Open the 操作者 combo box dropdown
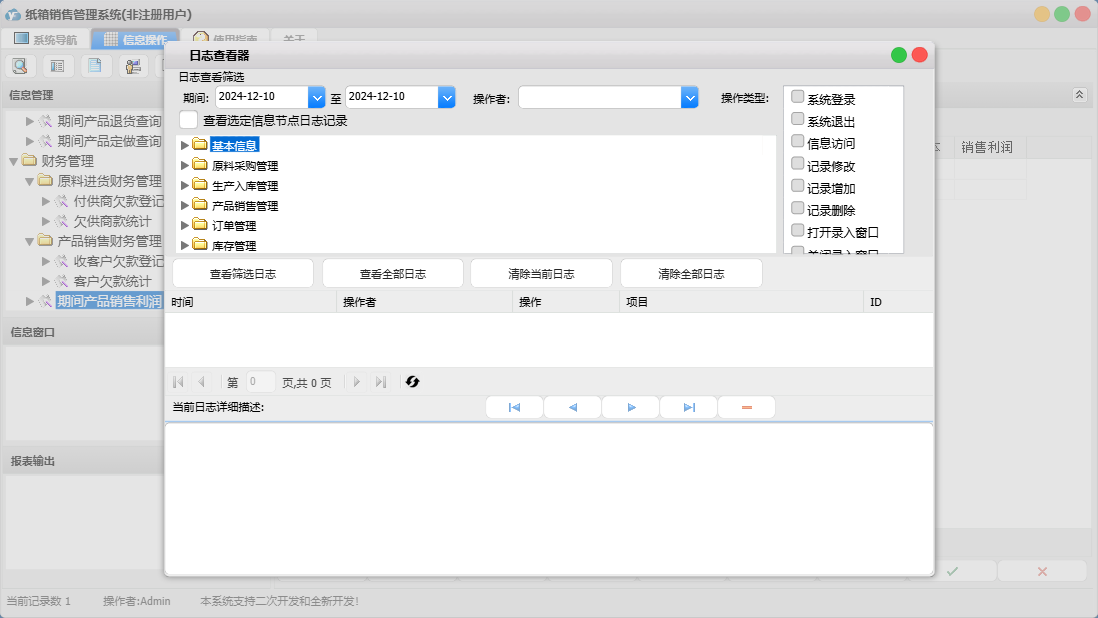Viewport: 1098px width, 618px height. tap(689, 97)
